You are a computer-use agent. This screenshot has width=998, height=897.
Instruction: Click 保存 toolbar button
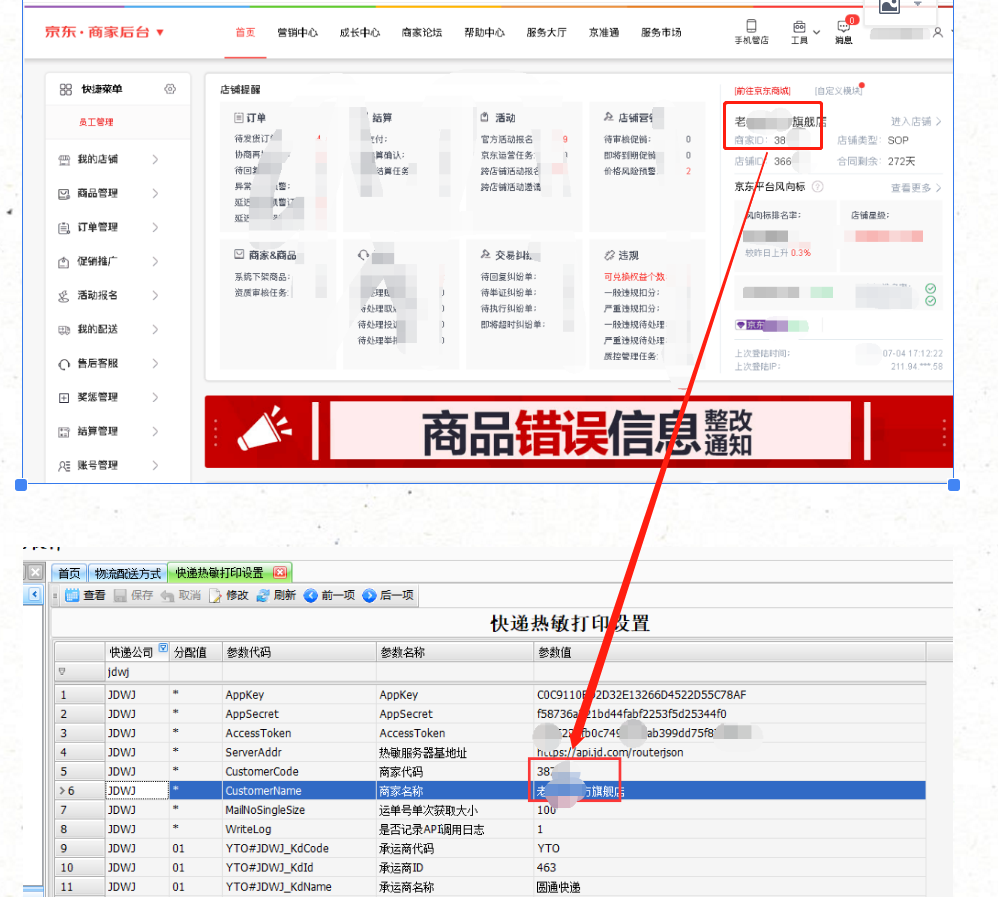click(134, 595)
